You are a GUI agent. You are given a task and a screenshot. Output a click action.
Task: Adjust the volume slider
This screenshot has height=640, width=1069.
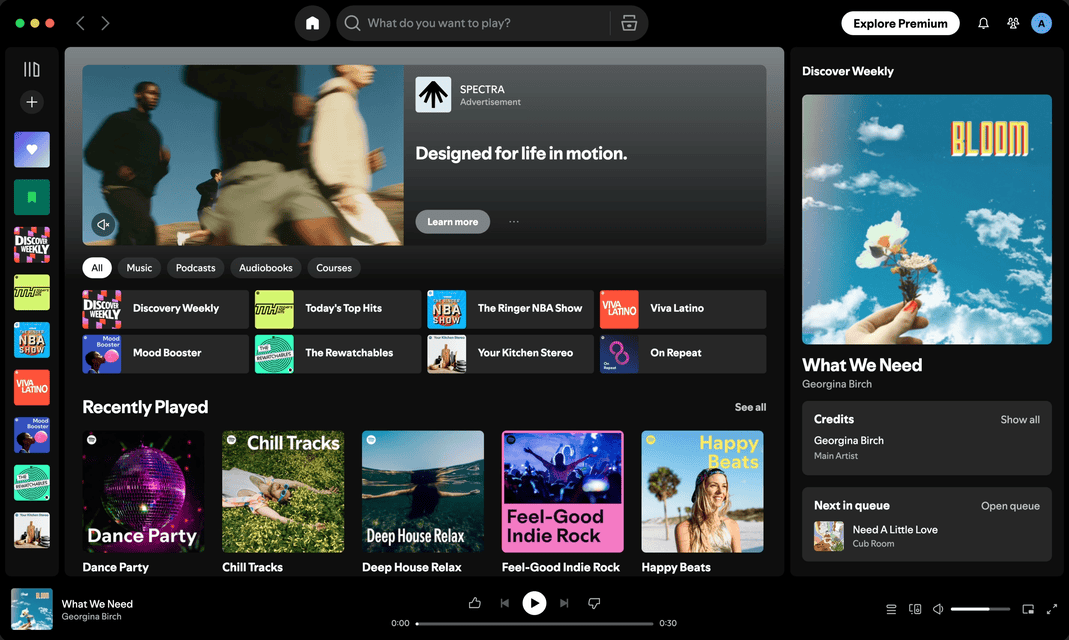(980, 609)
